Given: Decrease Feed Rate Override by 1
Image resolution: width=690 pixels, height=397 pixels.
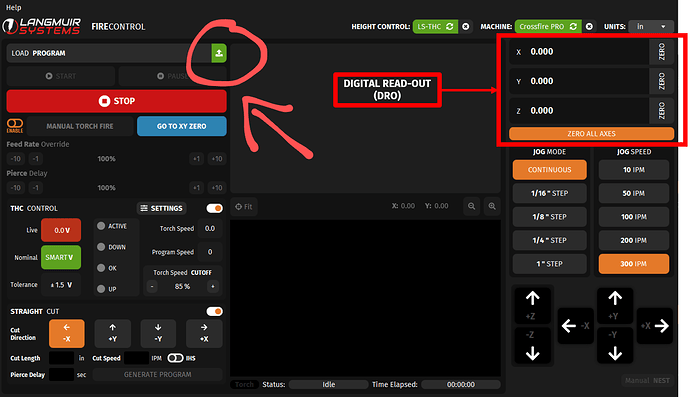Looking at the screenshot, I should pos(36,159).
